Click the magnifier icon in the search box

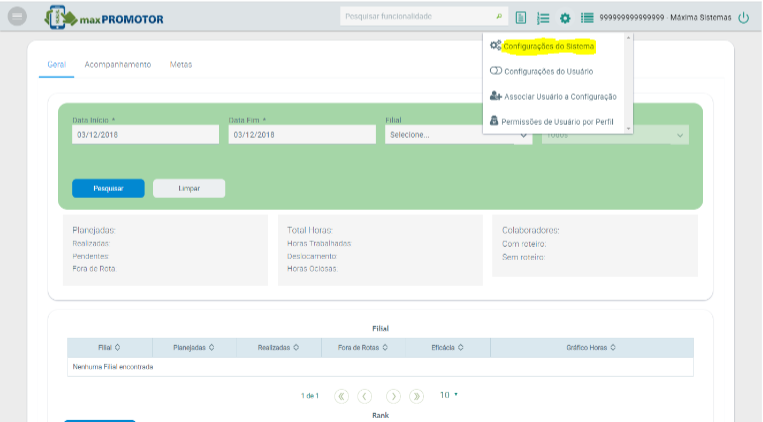(x=499, y=17)
